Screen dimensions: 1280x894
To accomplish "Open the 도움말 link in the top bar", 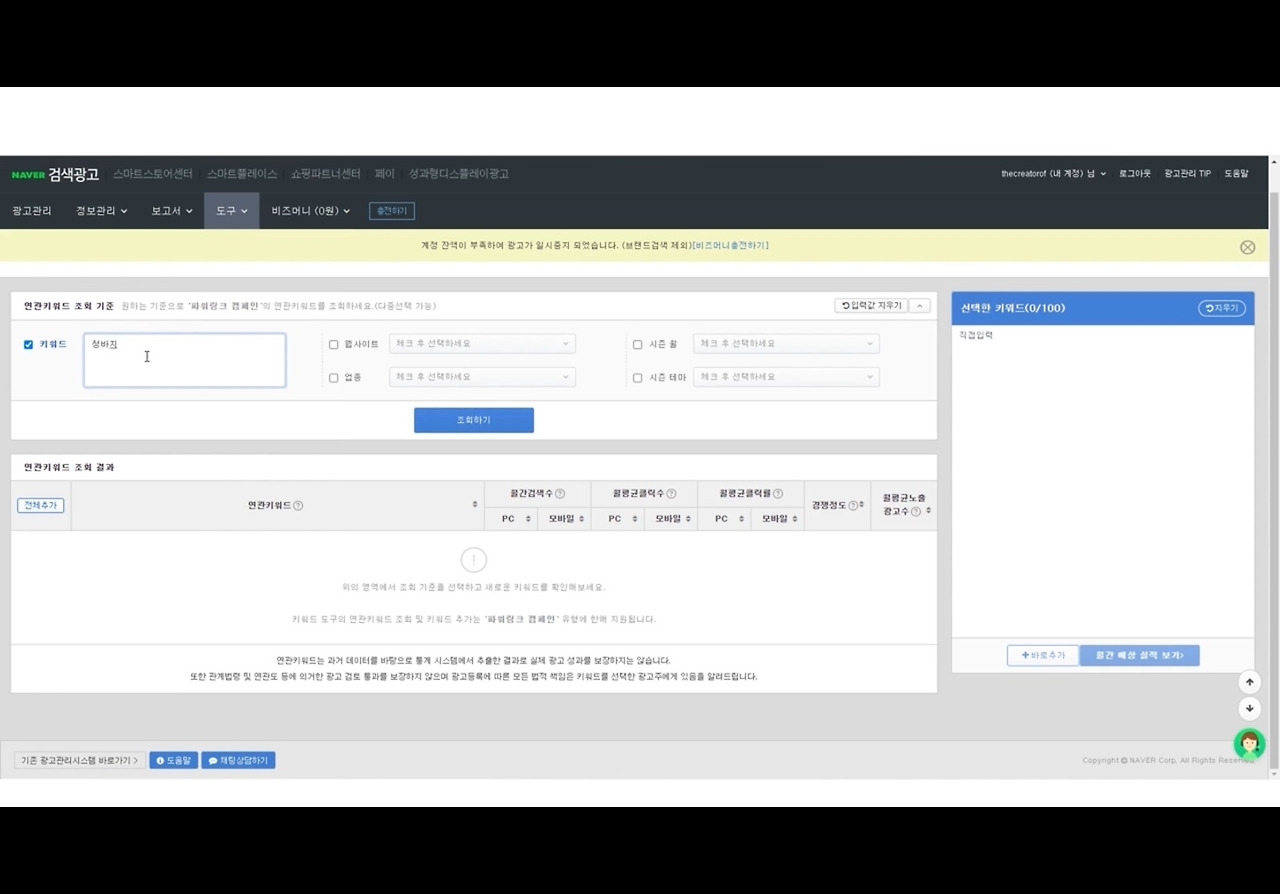I will point(1236,174).
